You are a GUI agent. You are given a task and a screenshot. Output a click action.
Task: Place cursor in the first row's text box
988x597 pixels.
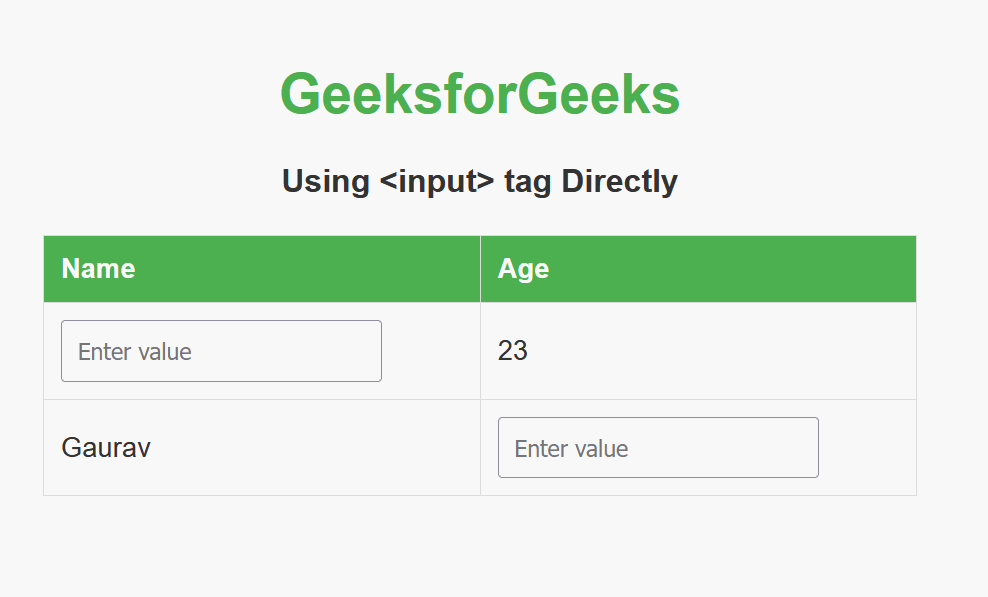(221, 351)
